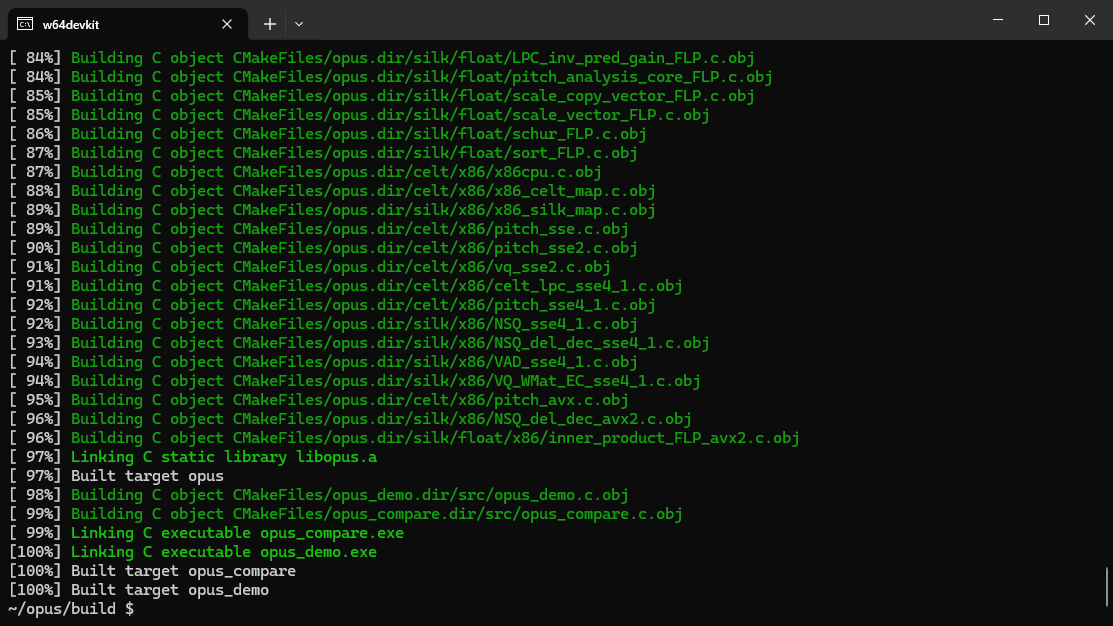
Task: Click the VAD_sse4_1.c.obj line
Action: coord(323,362)
